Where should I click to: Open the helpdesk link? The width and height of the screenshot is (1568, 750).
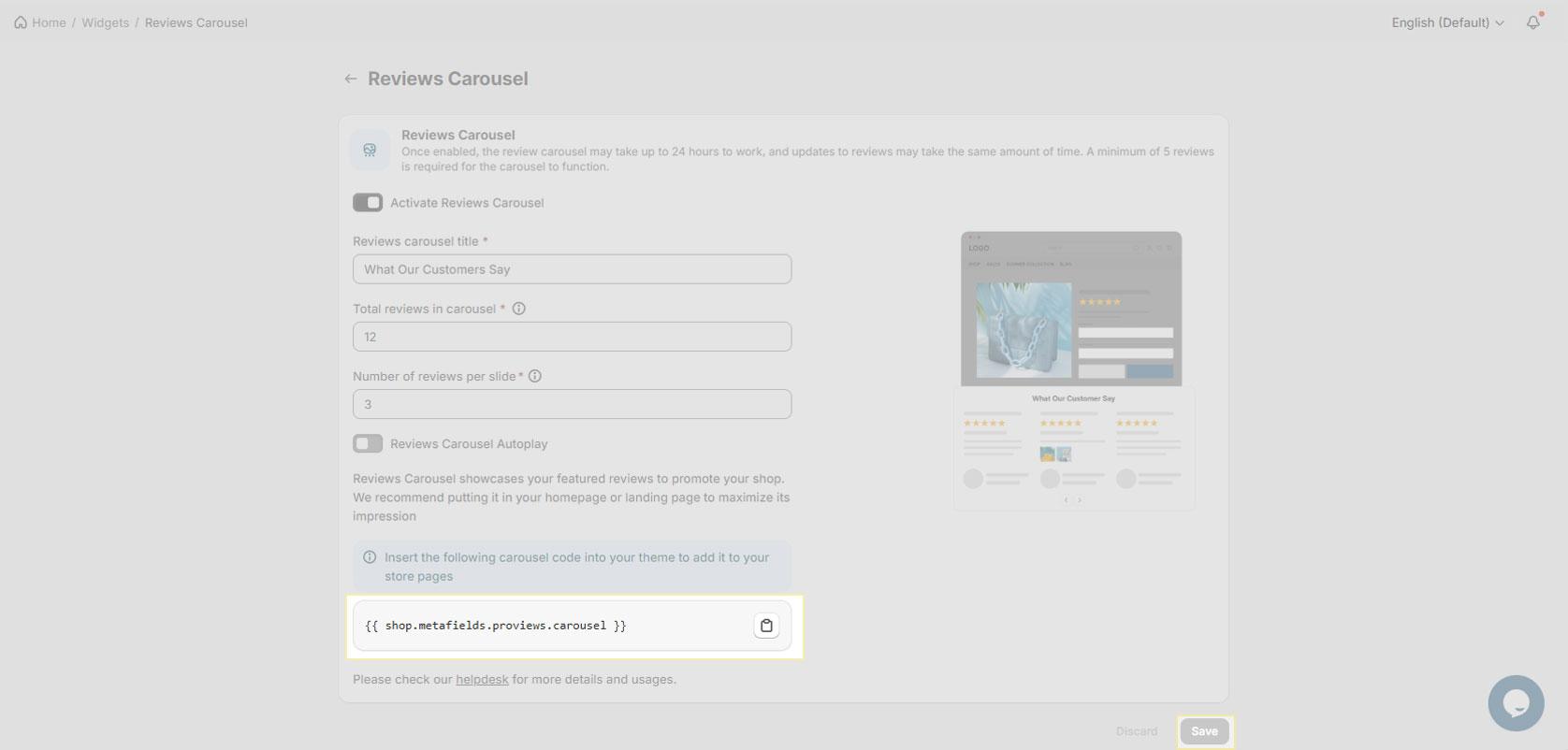482,679
